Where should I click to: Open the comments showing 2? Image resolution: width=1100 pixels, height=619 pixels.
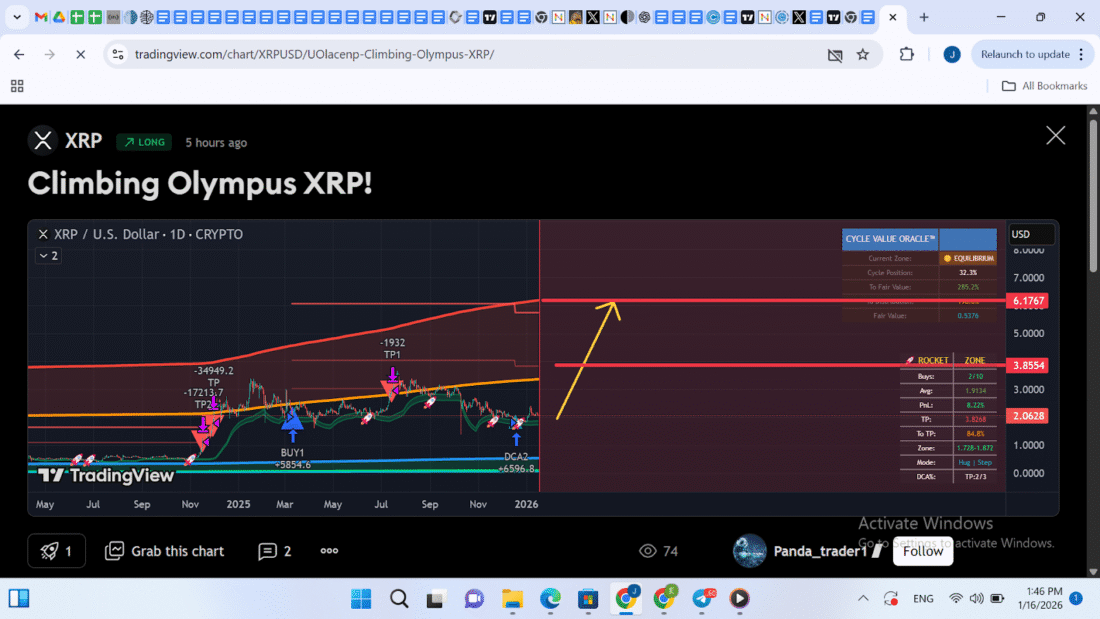click(x=274, y=551)
